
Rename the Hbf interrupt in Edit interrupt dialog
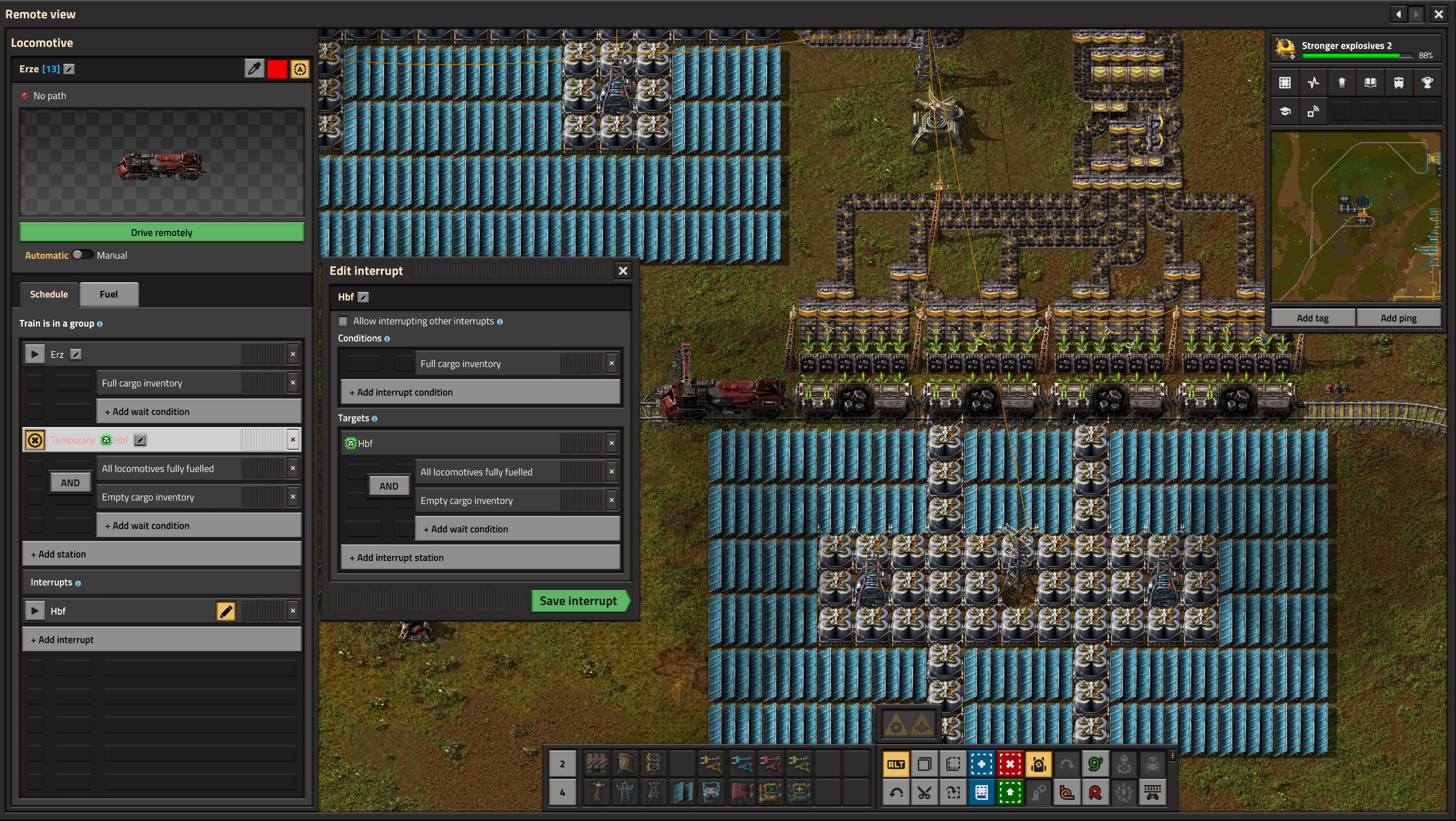click(363, 297)
